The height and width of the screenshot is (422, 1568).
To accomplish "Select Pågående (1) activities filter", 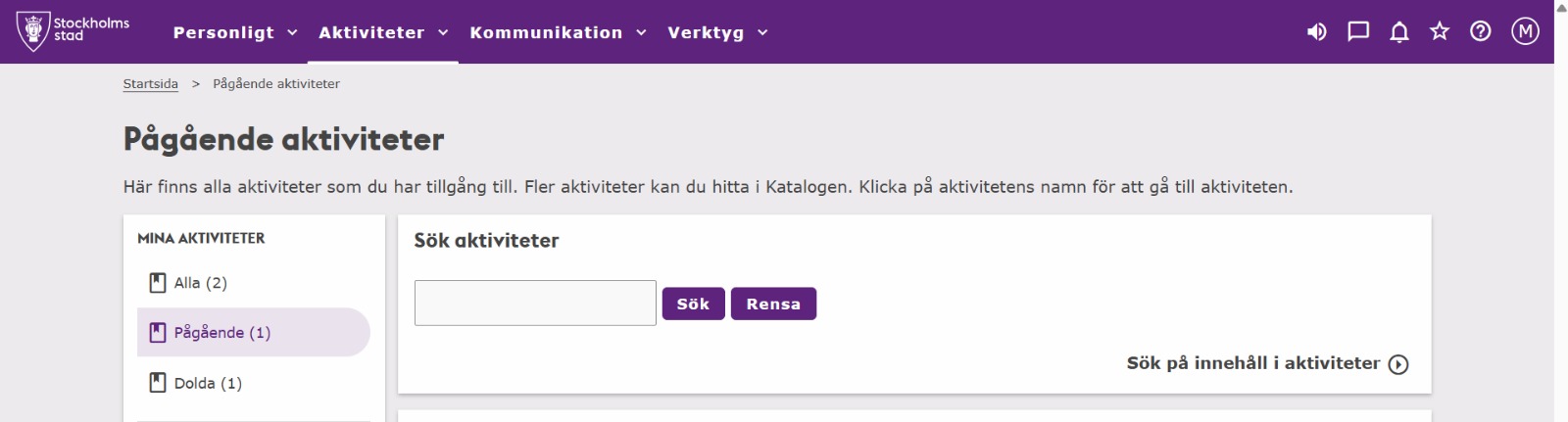I will pyautogui.click(x=221, y=333).
